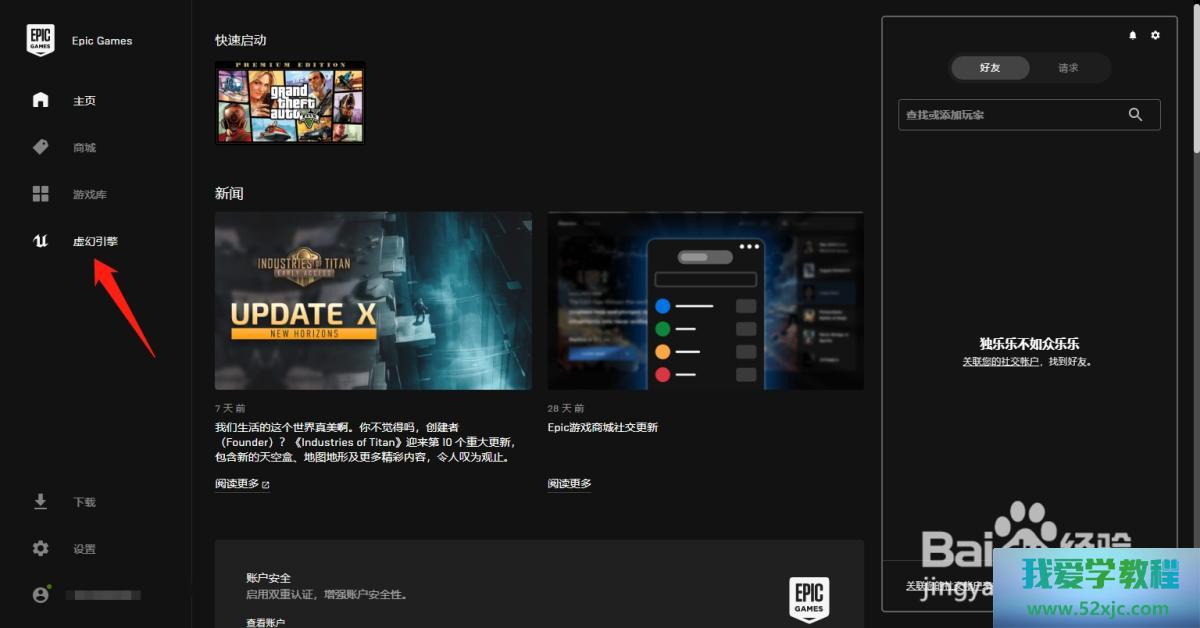The width and height of the screenshot is (1200, 628).
Task: Select the 虚幻引擎 Unreal Engine icon
Action: coord(40,241)
